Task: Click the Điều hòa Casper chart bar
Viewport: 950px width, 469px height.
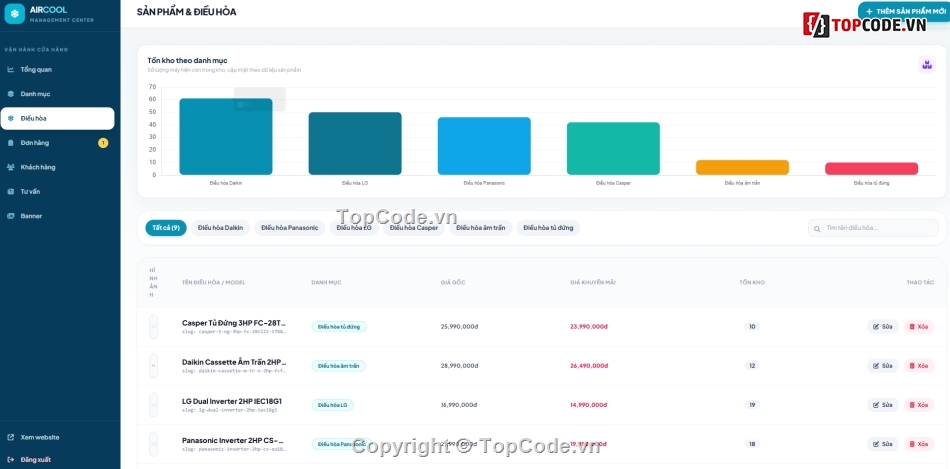Action: point(613,148)
